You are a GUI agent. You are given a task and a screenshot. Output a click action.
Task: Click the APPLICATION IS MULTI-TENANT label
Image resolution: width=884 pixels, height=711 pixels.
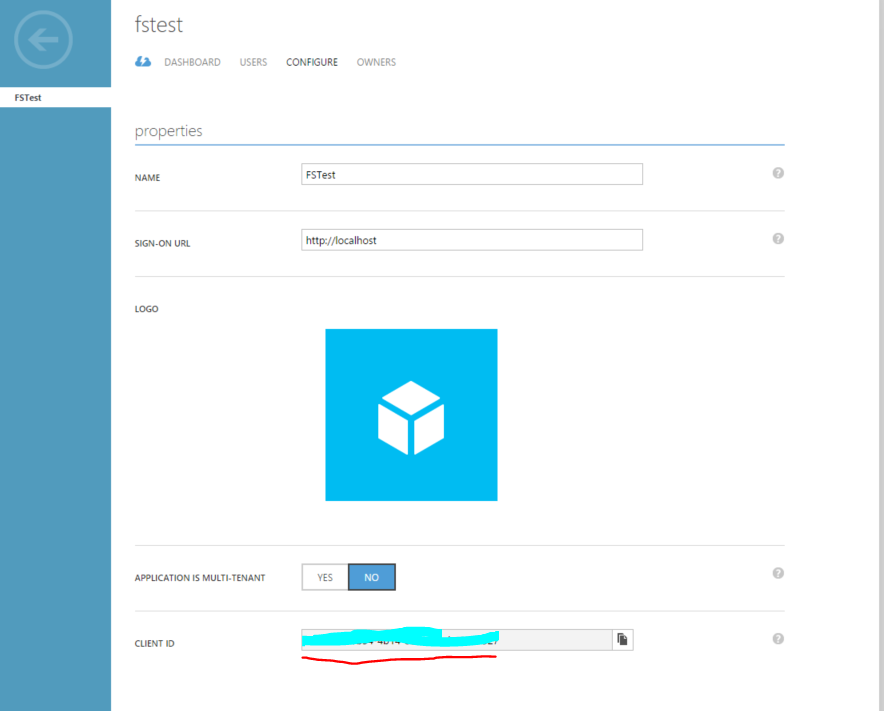click(200, 578)
